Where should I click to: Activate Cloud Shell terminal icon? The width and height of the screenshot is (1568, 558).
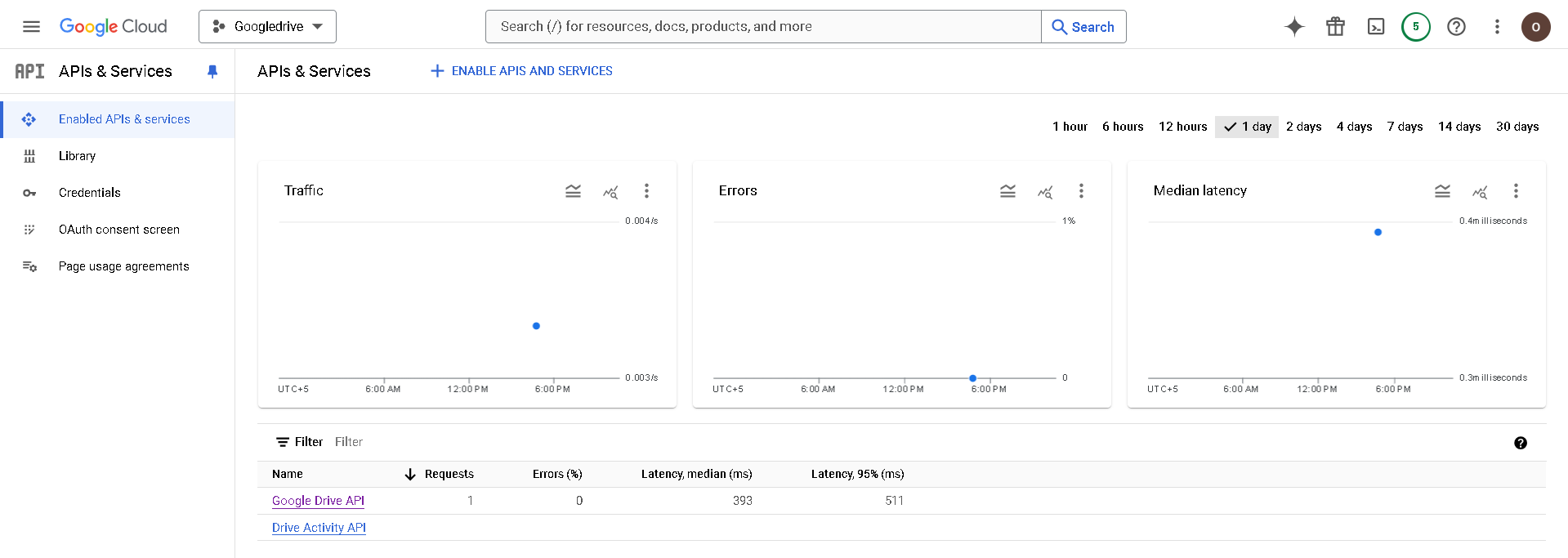[x=1376, y=27]
